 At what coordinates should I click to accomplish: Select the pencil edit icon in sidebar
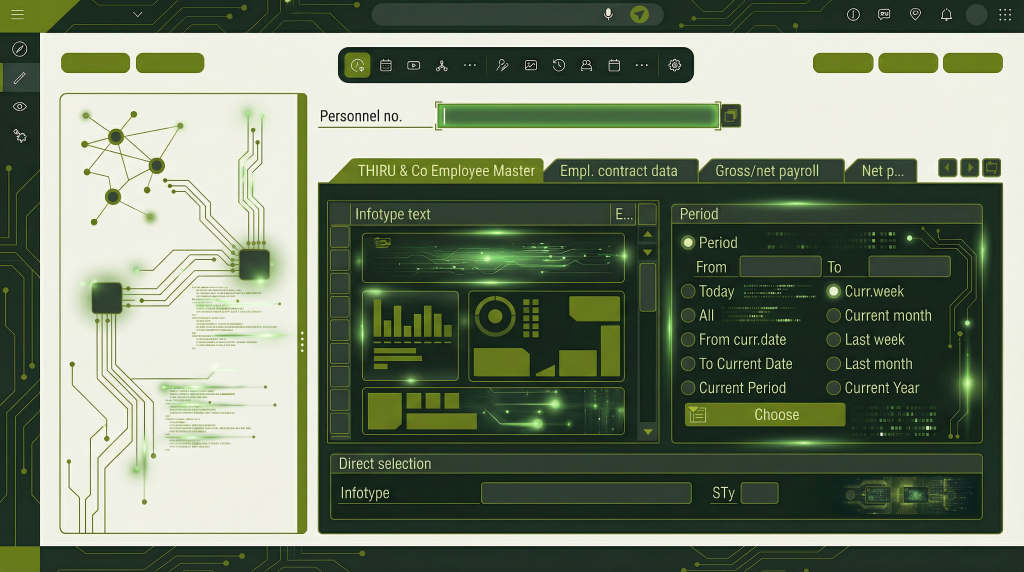coord(19,77)
